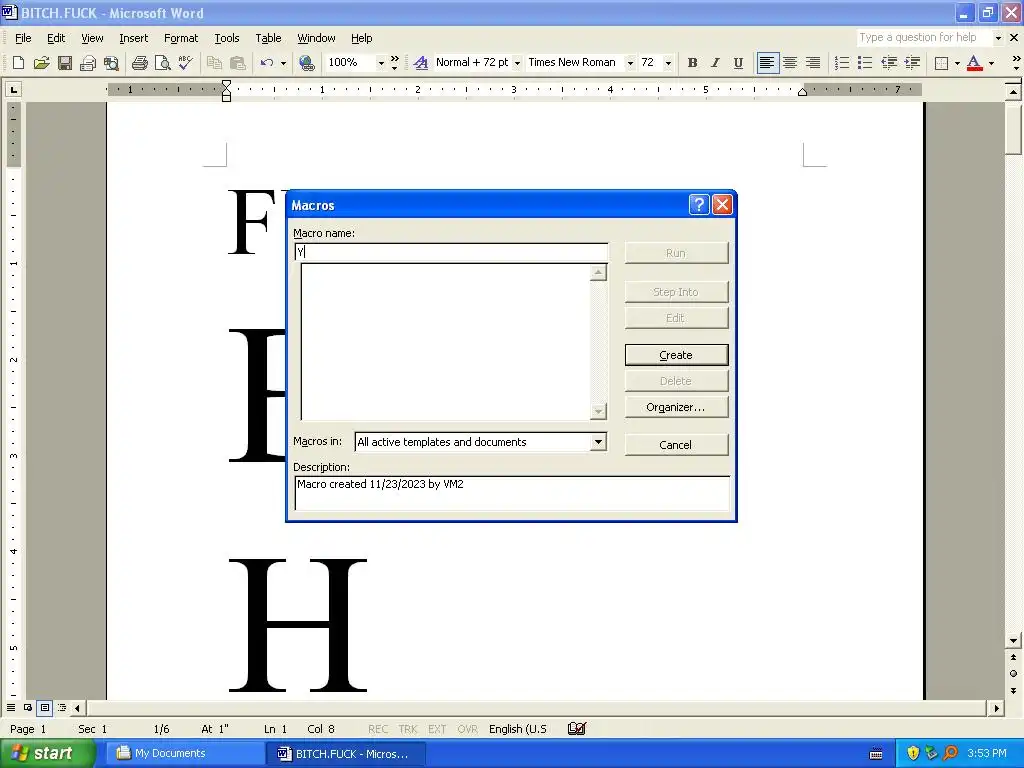Click the Select Browse Object round button
This screenshot has width=1024, height=768.
tap(1013, 673)
